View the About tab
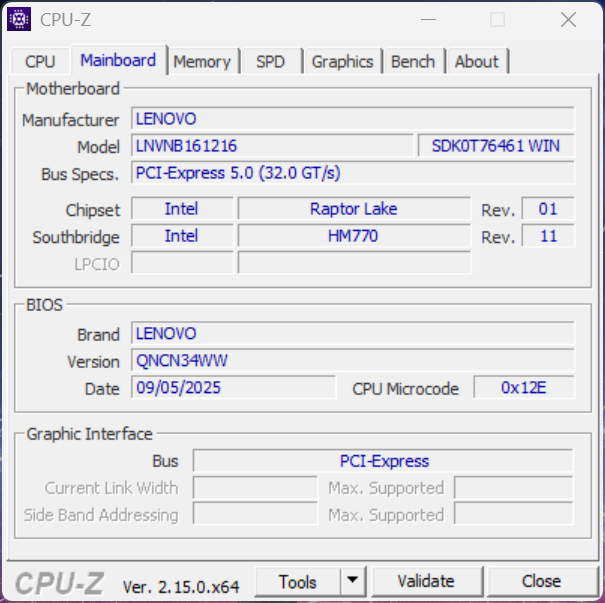Image resolution: width=605 pixels, height=603 pixels. (x=476, y=61)
